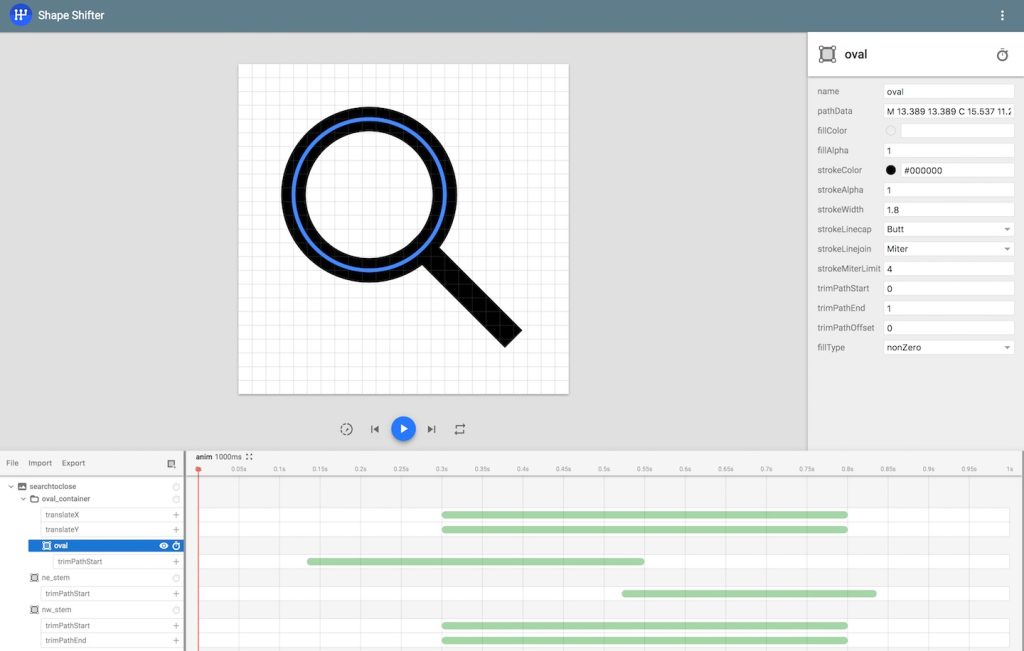This screenshot has width=1024, height=651.
Task: Toggle the circle on the ne_stem row
Action: tap(176, 578)
